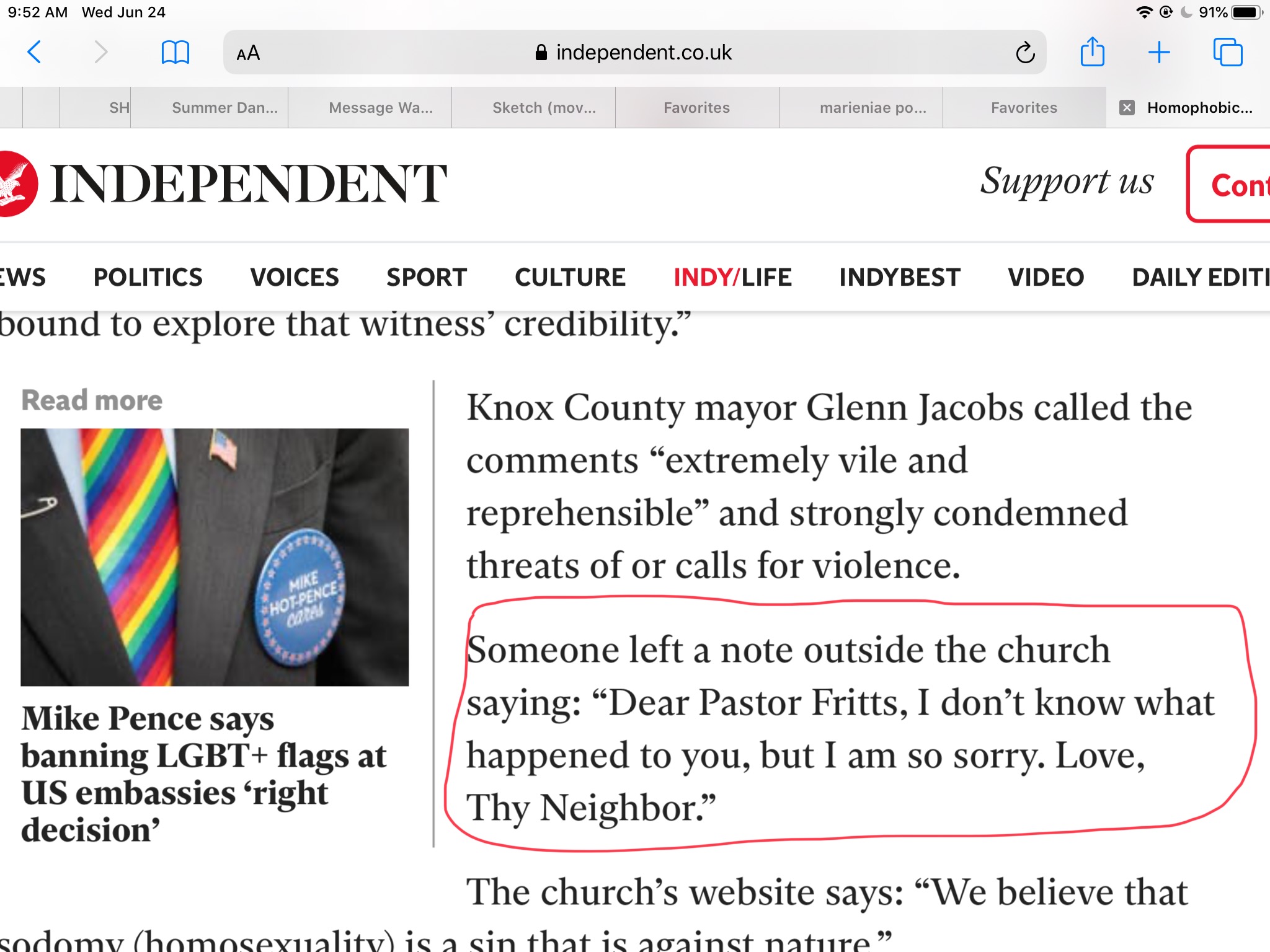
Task: Reload the page with refresh icon
Action: click(1025, 53)
